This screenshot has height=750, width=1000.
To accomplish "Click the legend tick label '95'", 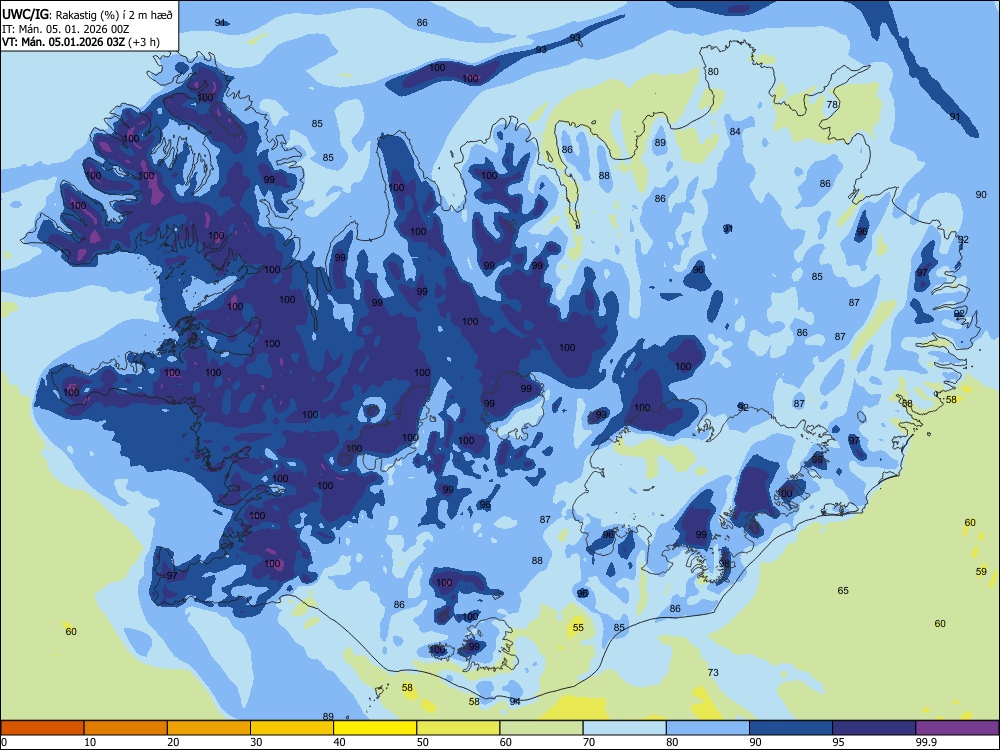I will [837, 742].
